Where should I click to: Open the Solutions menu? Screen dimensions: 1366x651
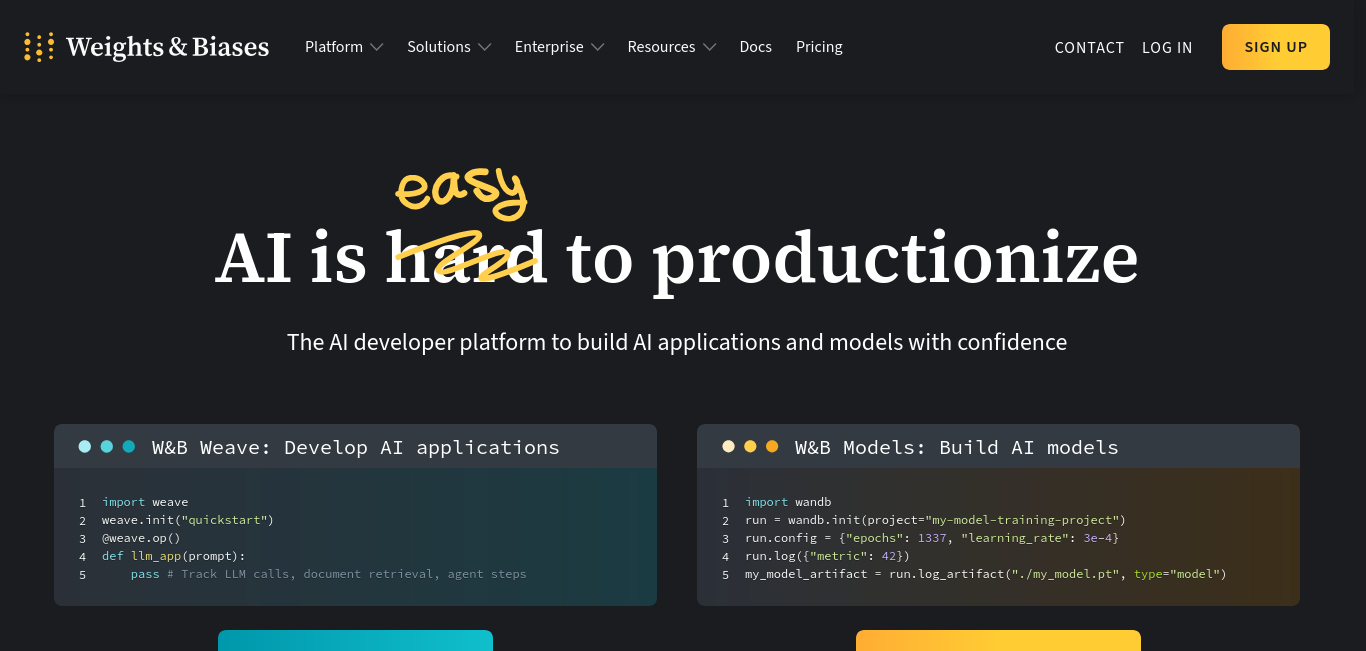(439, 47)
